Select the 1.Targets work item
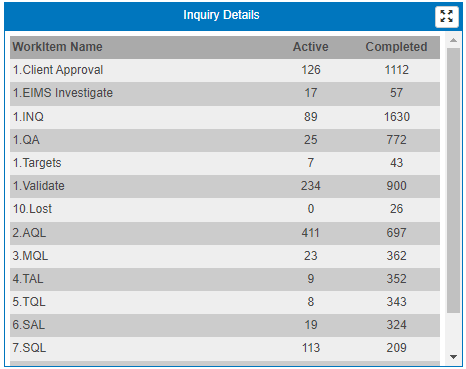The image size is (466, 369). click(37, 163)
